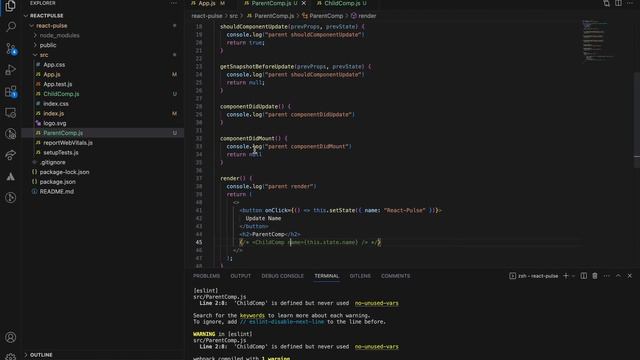Open App.js in the explorer
This screenshot has width=640, height=360.
52,74
